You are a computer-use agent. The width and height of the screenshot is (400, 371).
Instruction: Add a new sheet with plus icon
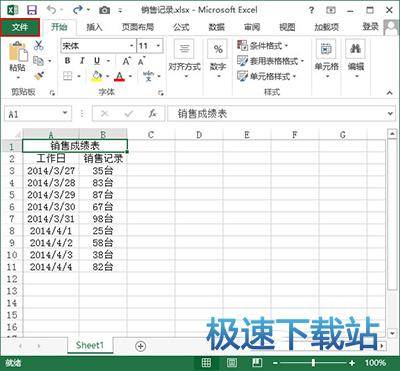[141, 346]
